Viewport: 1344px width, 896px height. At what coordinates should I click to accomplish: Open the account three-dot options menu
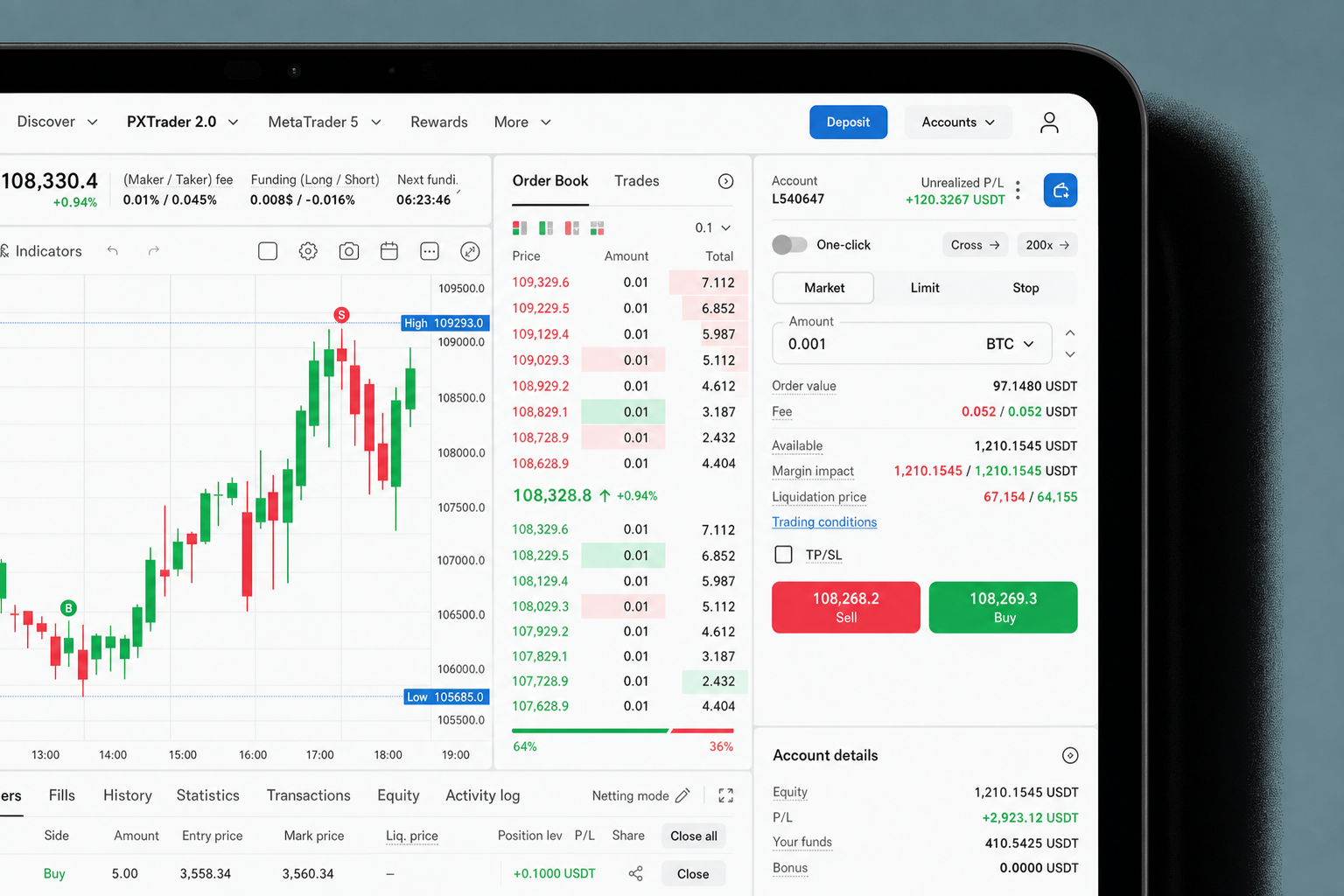pyautogui.click(x=1018, y=190)
